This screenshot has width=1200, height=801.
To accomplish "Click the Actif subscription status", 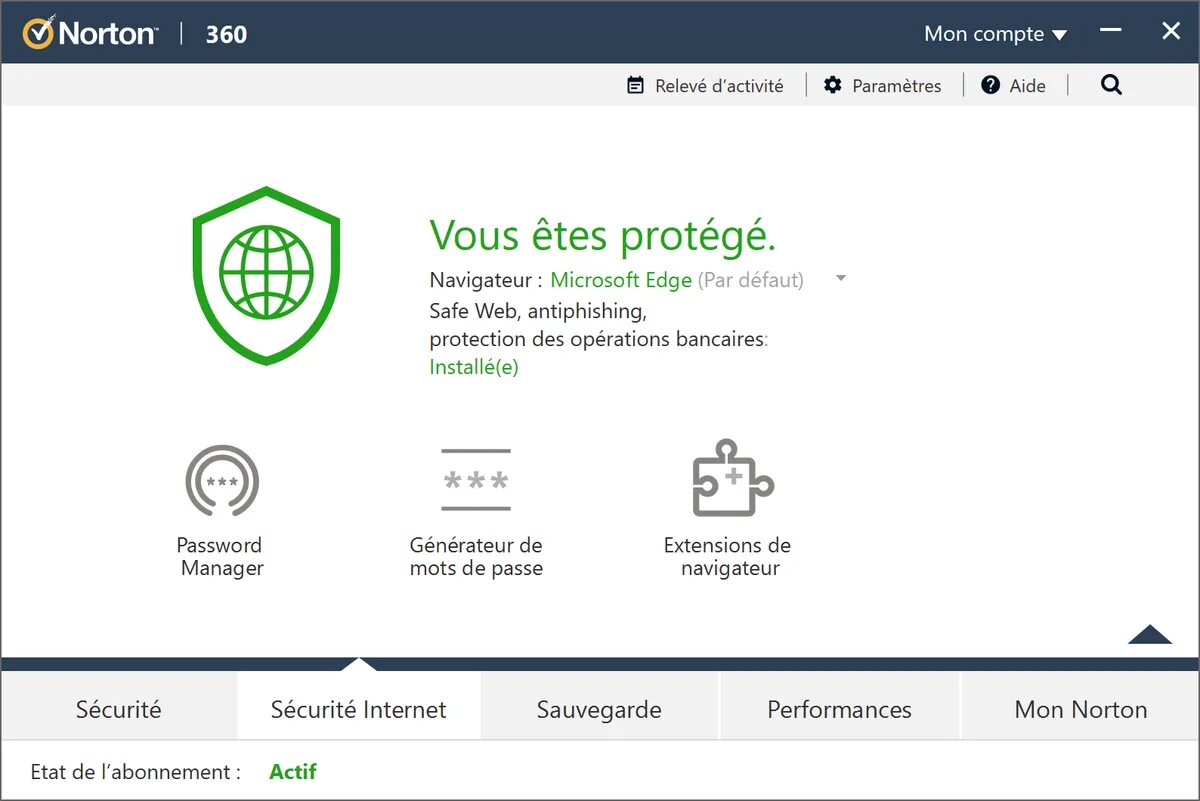I will pyautogui.click(x=293, y=771).
